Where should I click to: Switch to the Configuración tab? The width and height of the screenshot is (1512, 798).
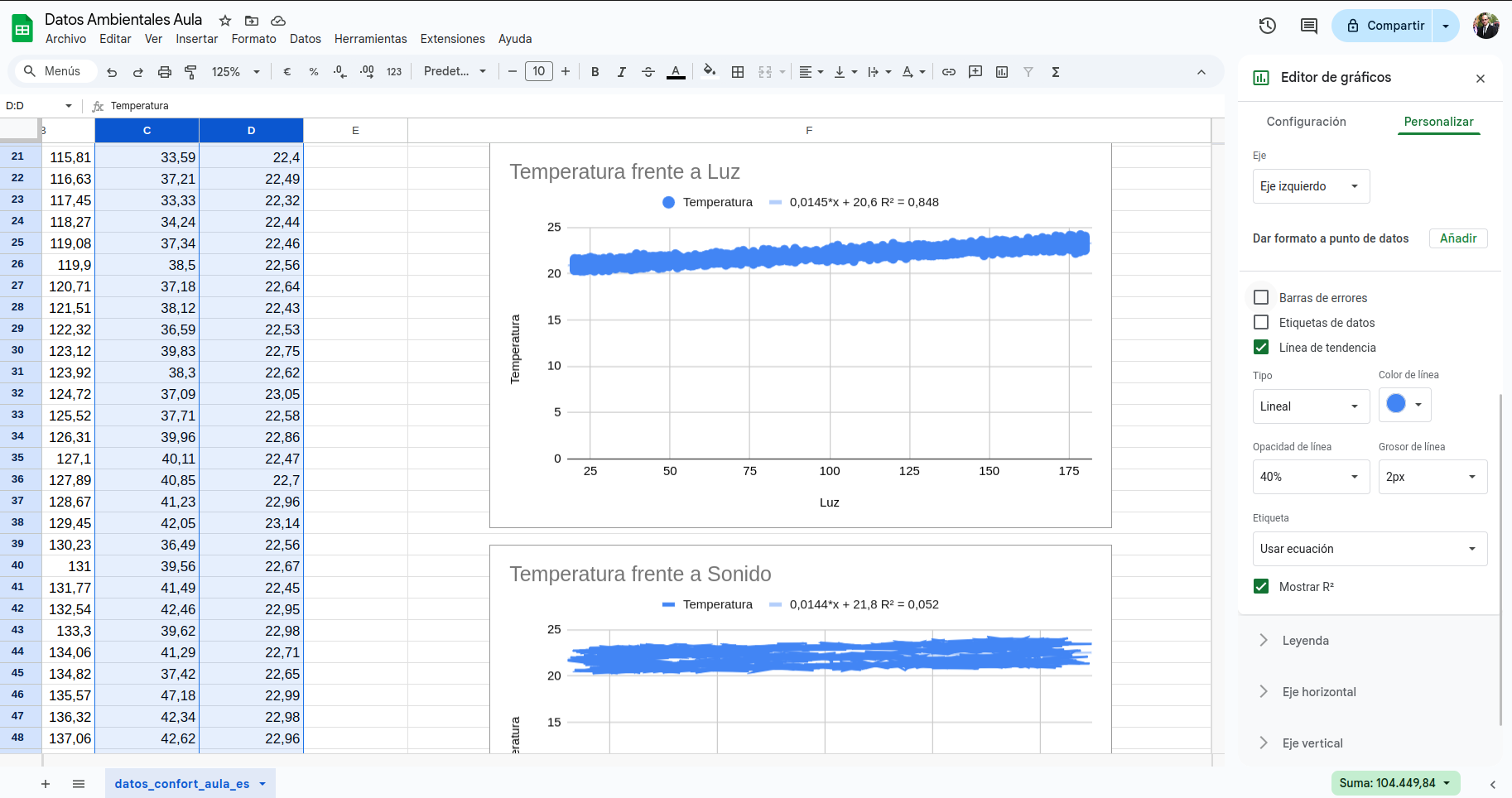tap(1306, 122)
